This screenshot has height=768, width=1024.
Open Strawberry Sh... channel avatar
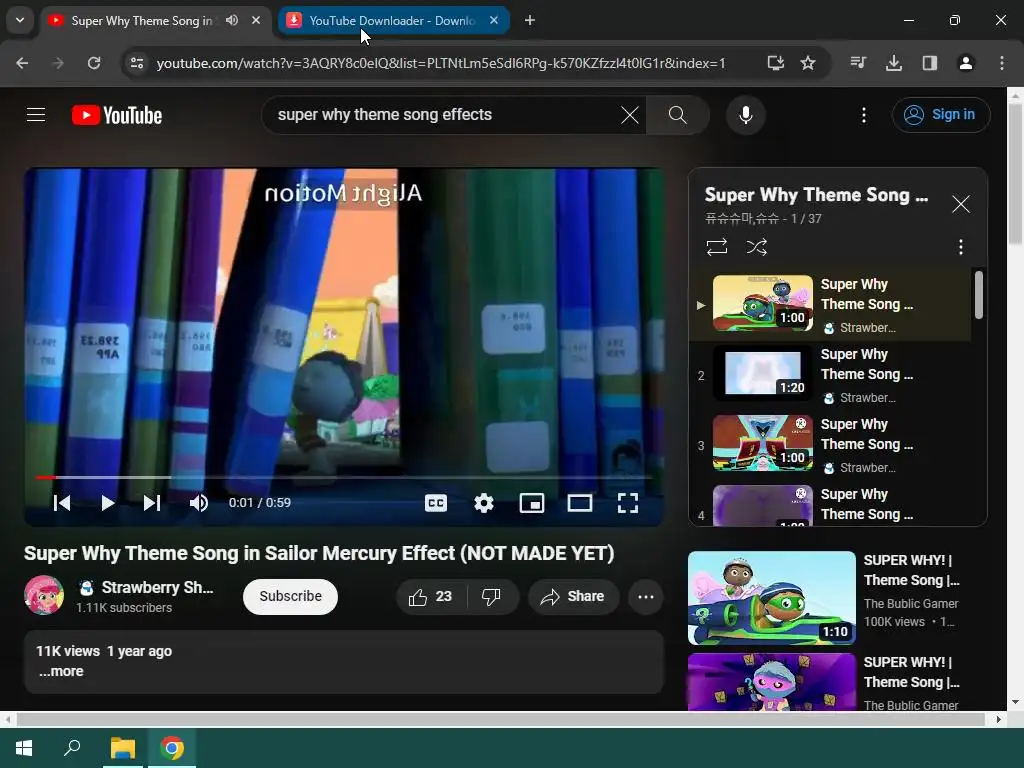(x=44, y=595)
